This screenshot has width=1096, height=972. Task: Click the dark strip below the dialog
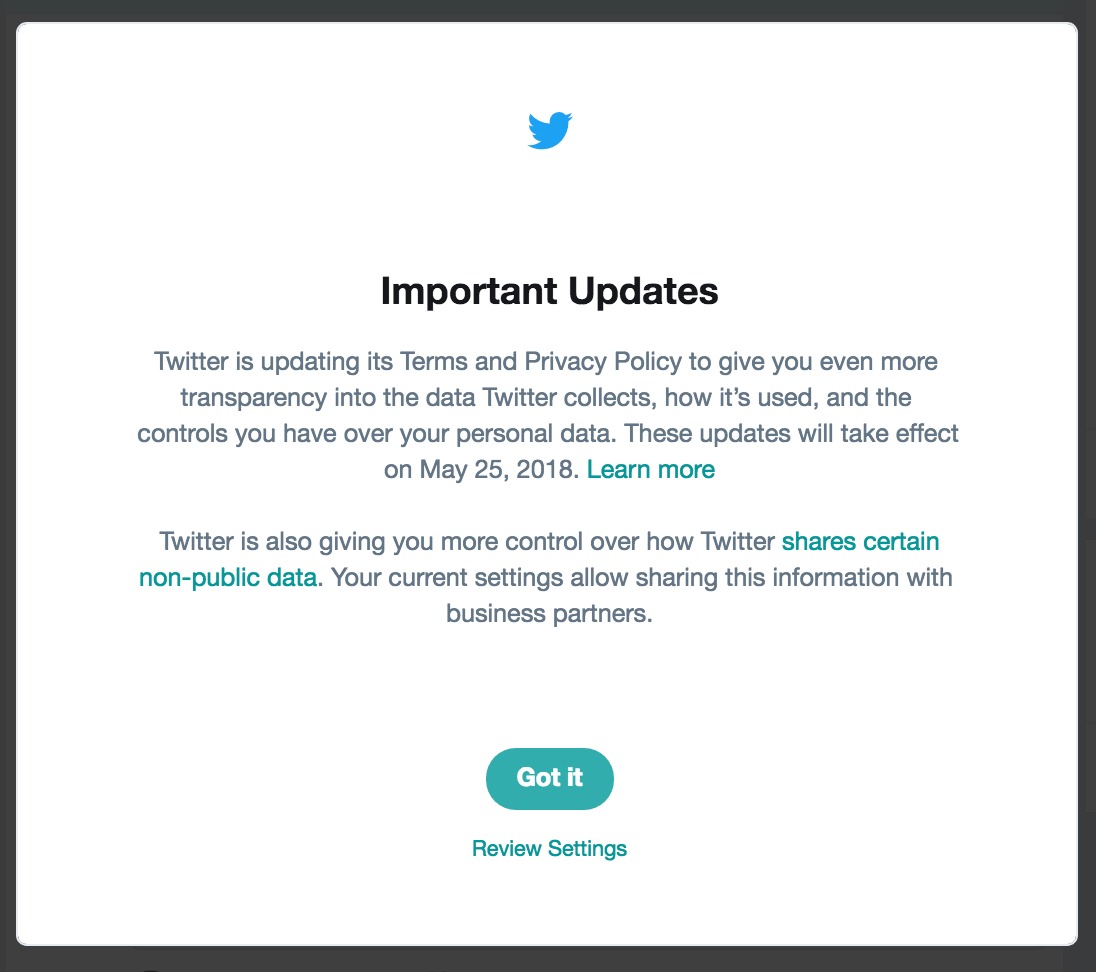click(x=548, y=960)
